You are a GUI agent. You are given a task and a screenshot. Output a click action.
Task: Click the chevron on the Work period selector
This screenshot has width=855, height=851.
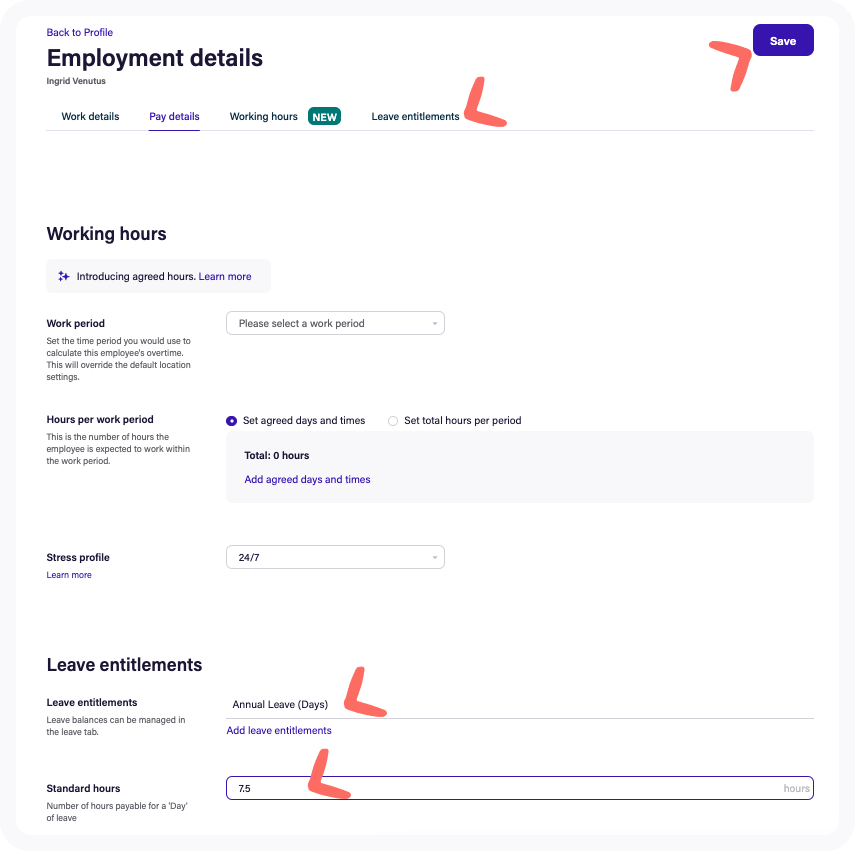click(x=434, y=323)
